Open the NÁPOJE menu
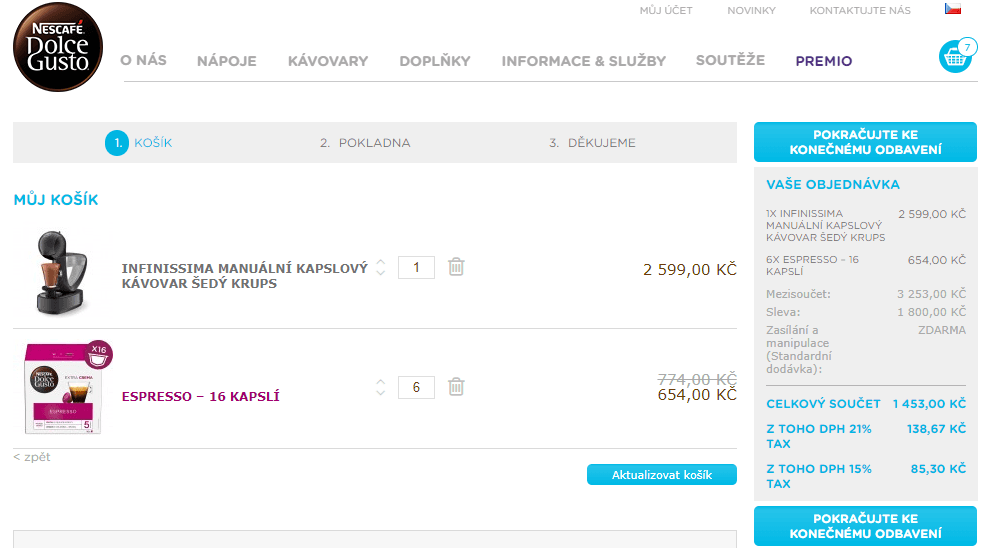 (227, 61)
